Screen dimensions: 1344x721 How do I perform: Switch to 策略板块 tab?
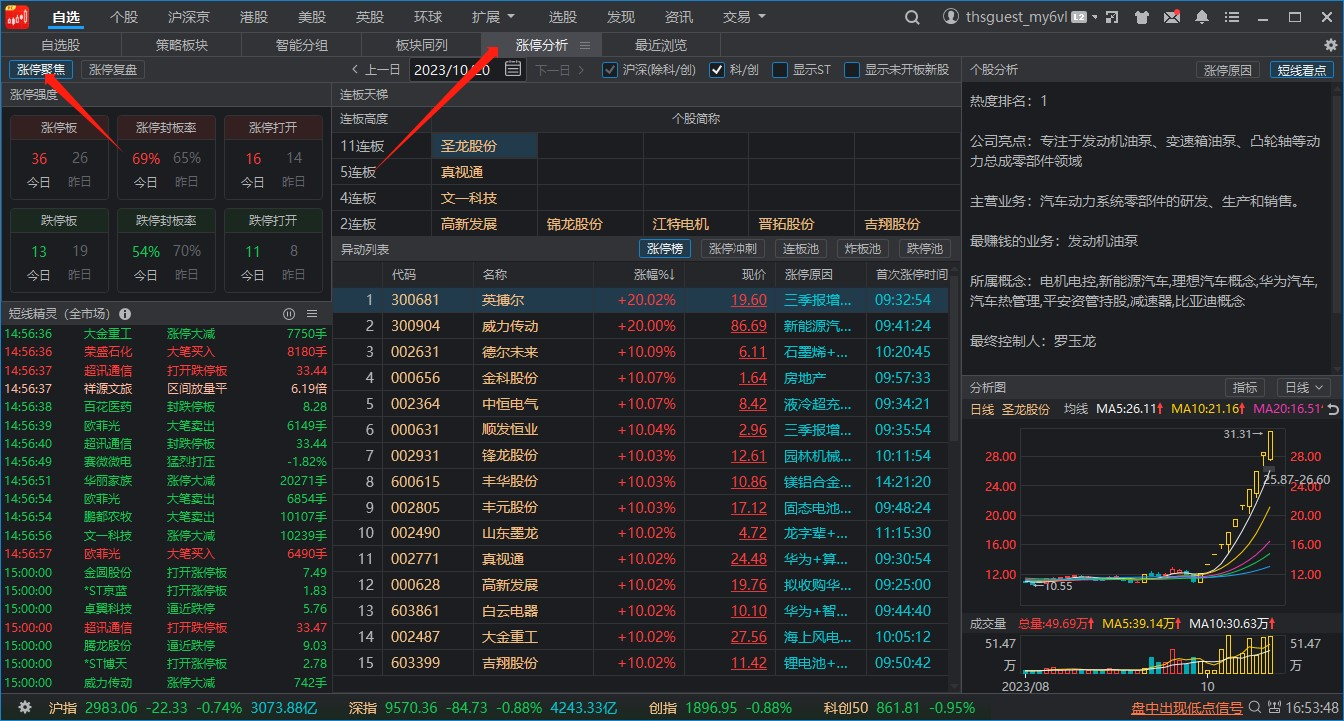[x=182, y=45]
